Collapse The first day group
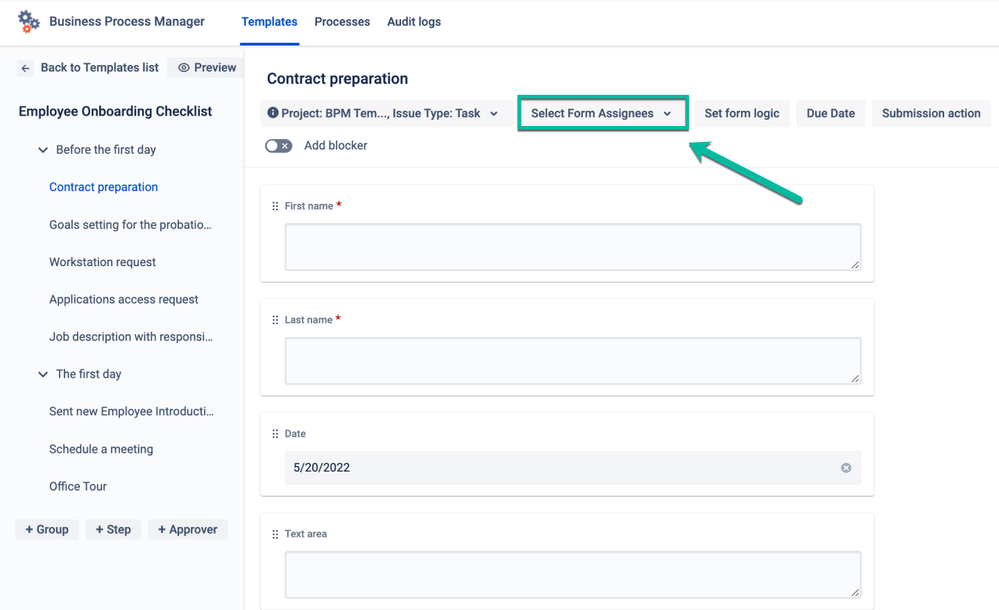999x610 pixels. click(43, 374)
